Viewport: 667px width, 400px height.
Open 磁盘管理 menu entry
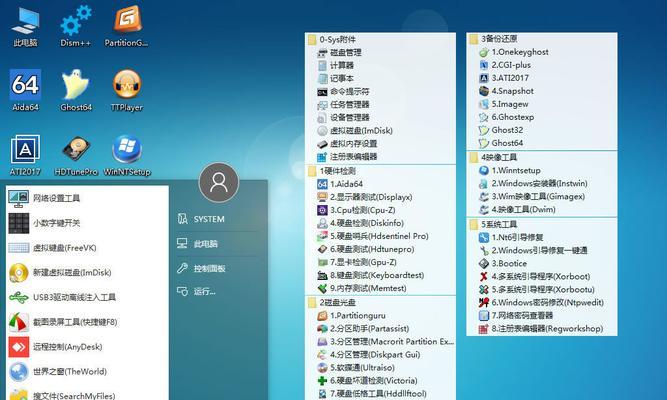click(x=380, y=53)
